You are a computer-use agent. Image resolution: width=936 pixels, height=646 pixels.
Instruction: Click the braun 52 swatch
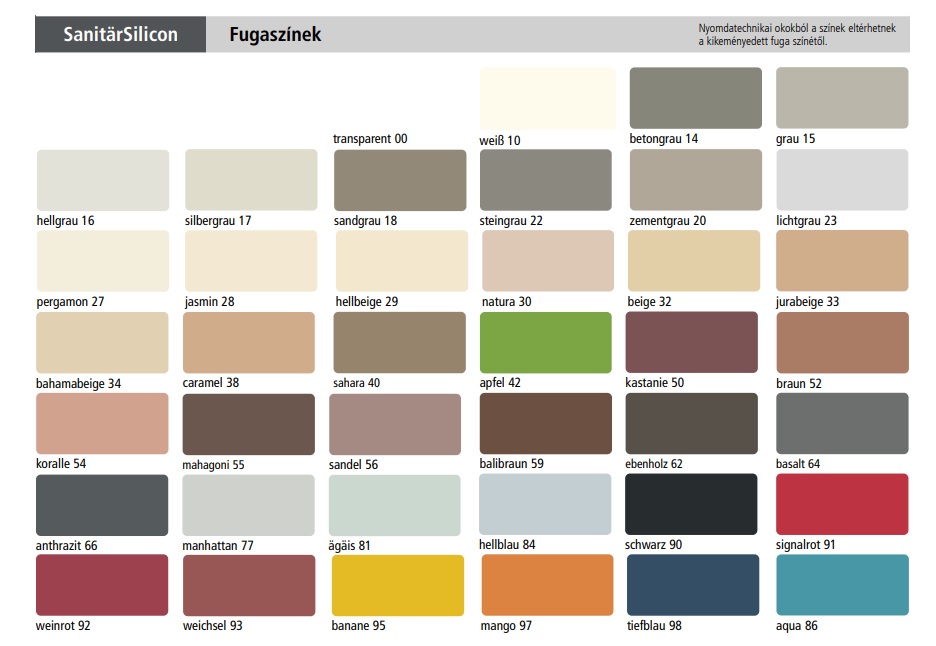(842, 343)
